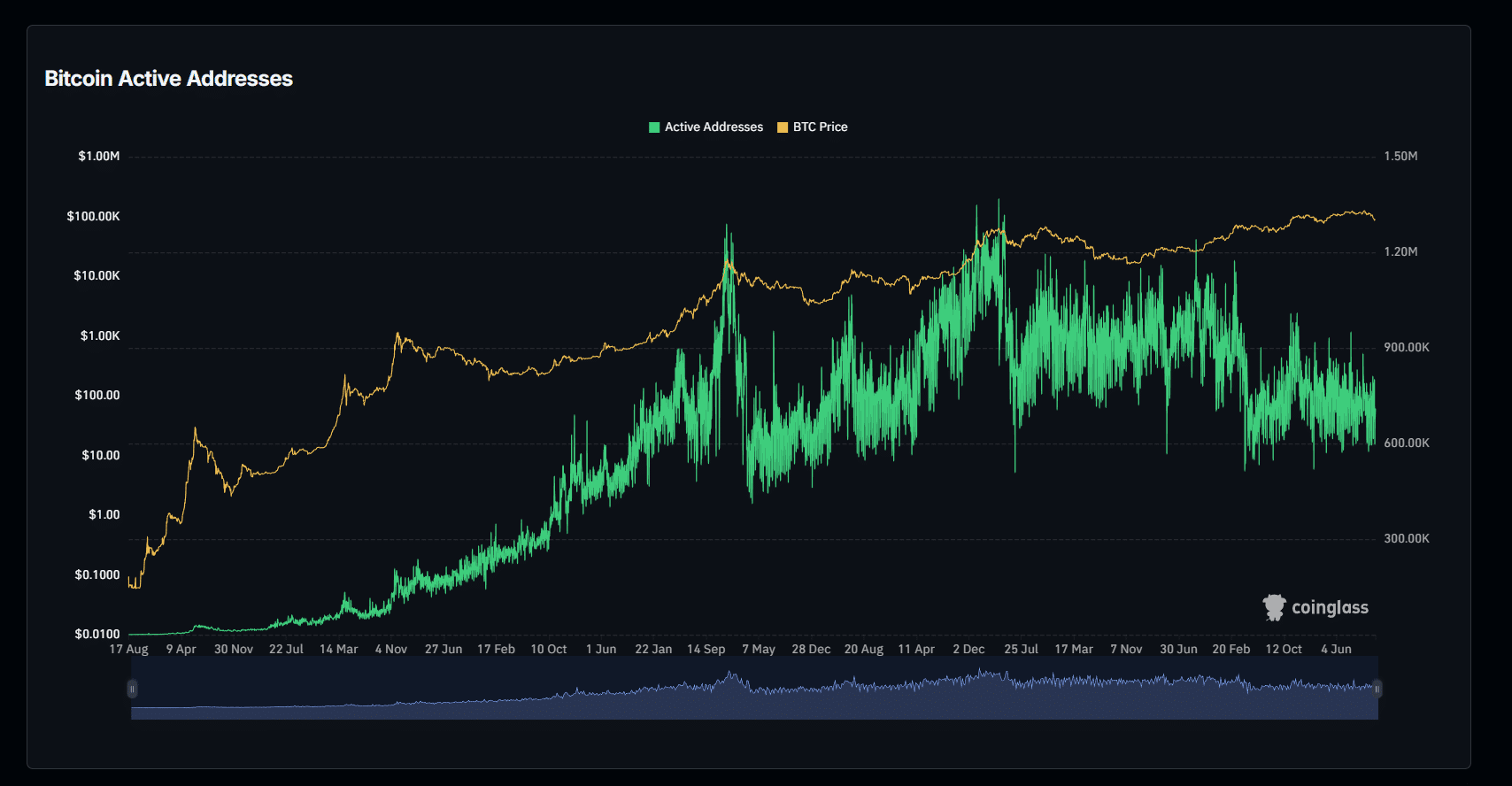Click the $0.0100 left axis bottom label

pyautogui.click(x=96, y=635)
